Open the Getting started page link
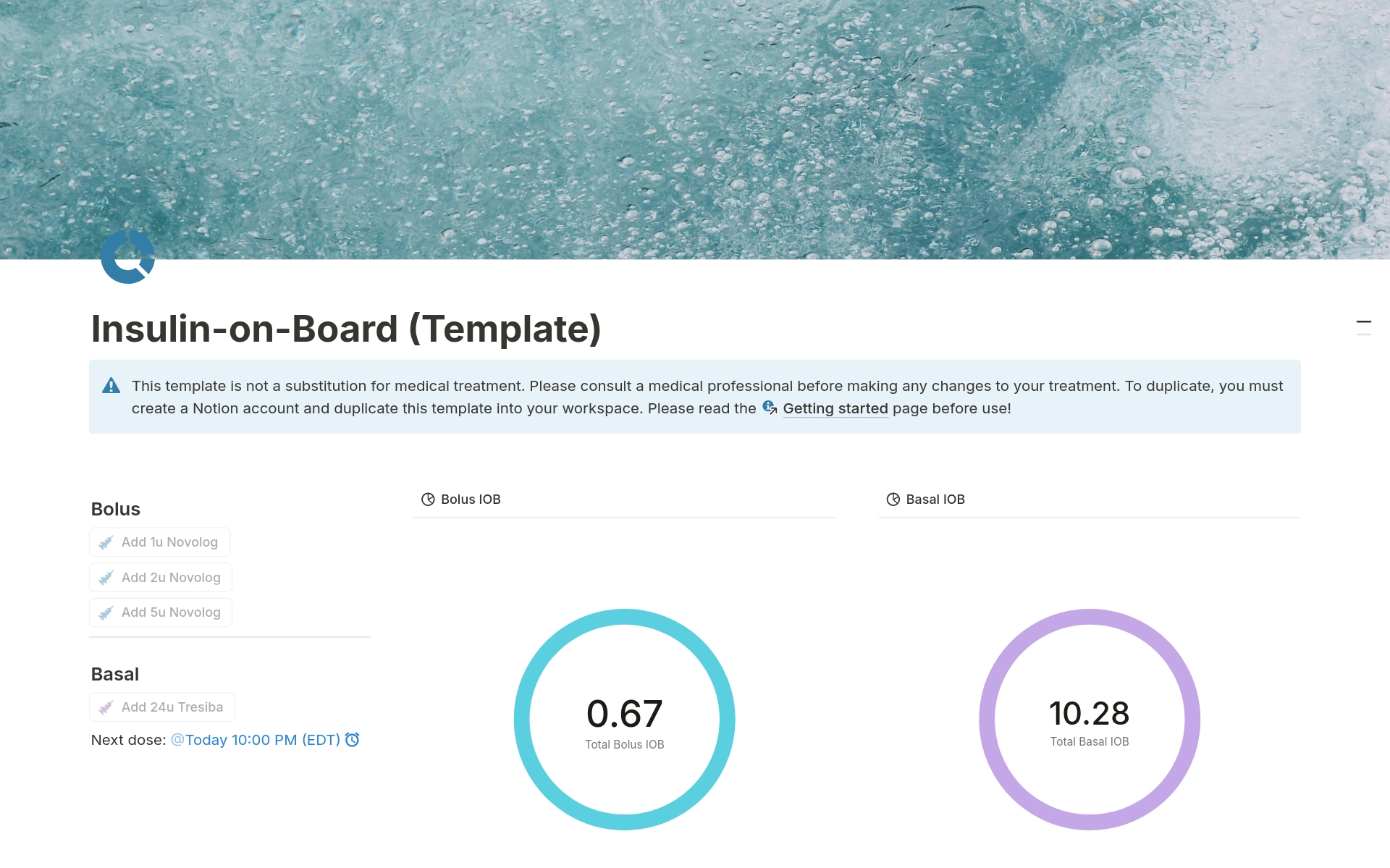This screenshot has height=868, width=1390. pyautogui.click(x=835, y=408)
